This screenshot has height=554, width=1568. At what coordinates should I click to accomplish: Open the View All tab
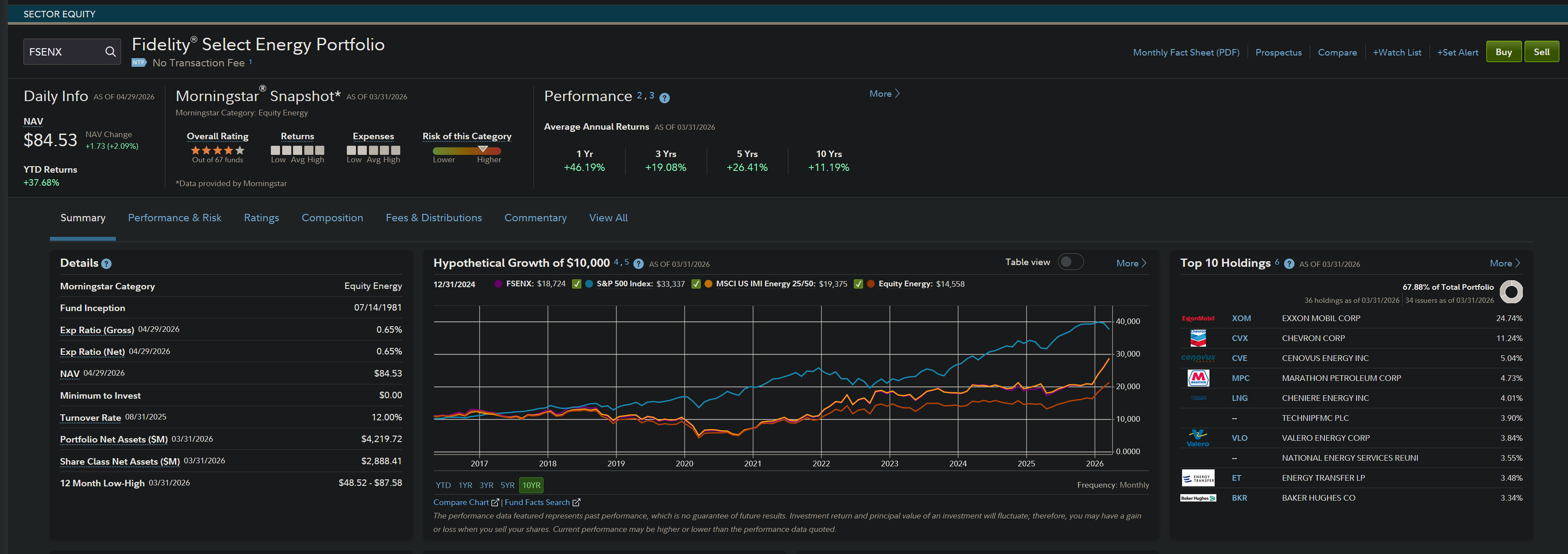click(x=608, y=218)
